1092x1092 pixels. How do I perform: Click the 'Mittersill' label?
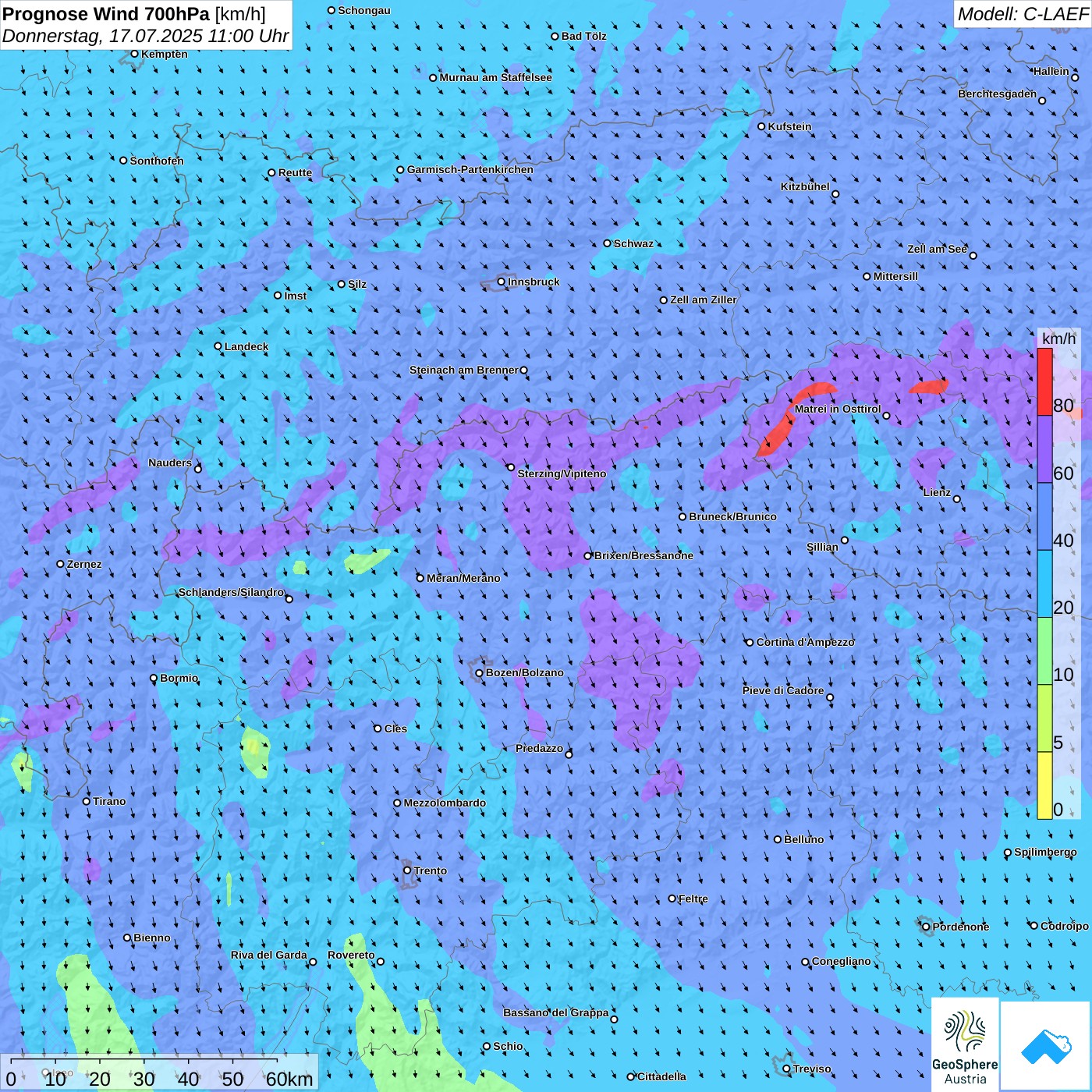(895, 276)
